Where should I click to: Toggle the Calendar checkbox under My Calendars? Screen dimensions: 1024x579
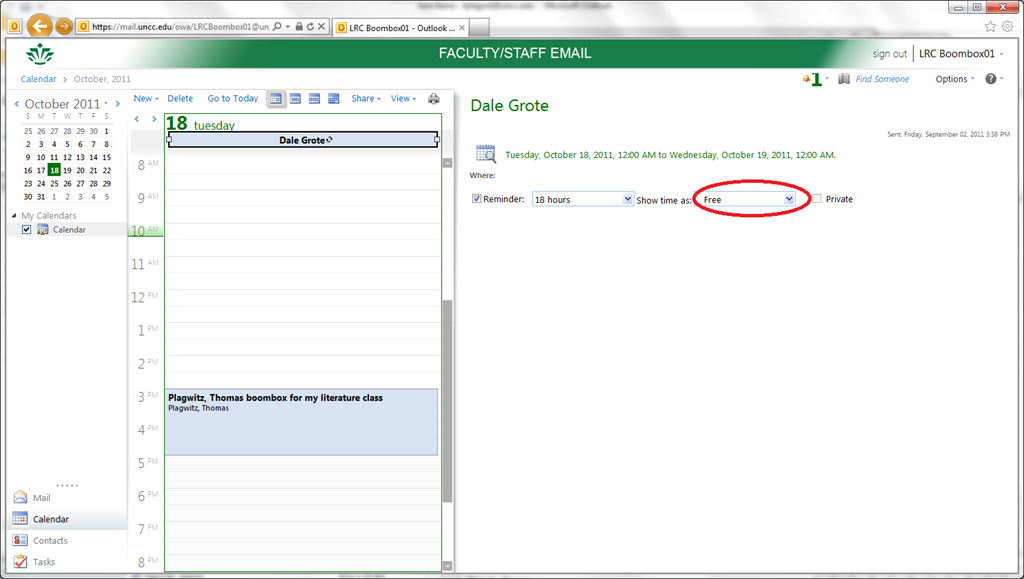[27, 230]
